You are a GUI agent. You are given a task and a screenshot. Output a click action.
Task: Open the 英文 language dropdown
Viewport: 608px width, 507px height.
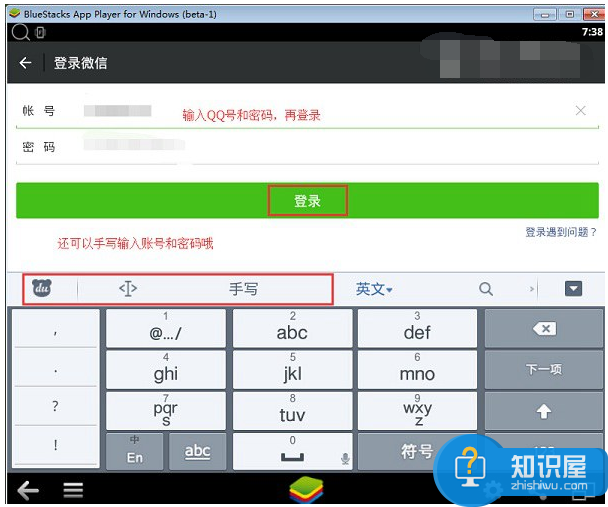pos(374,289)
